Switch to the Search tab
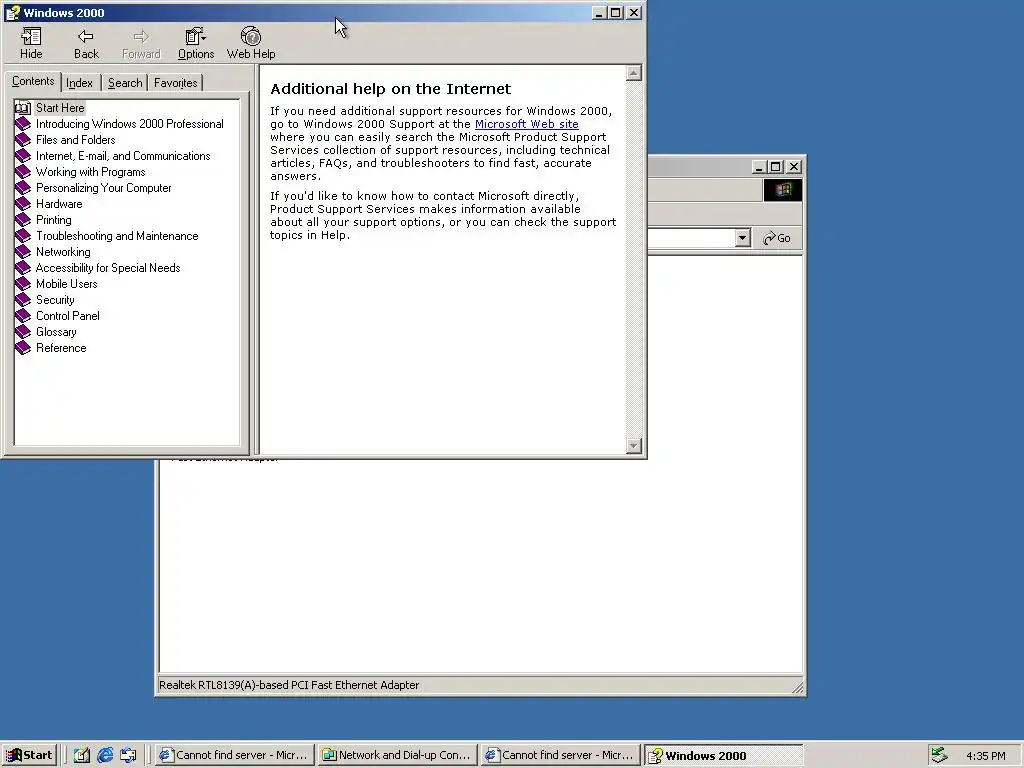The height and width of the screenshot is (768, 1024). [x=125, y=83]
